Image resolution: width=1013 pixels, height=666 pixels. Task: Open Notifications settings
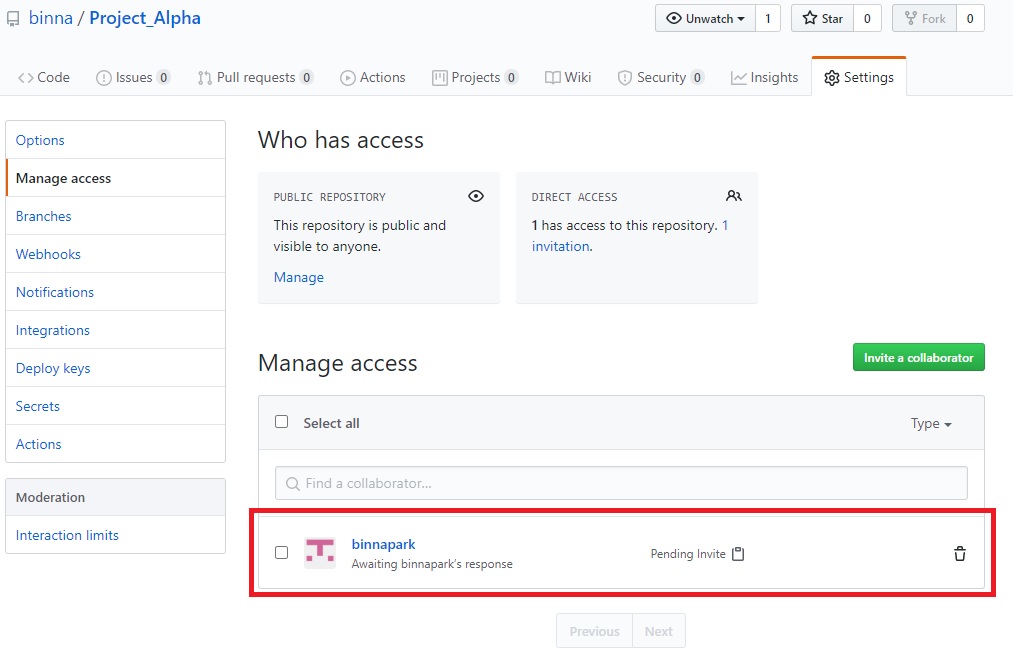116,292
